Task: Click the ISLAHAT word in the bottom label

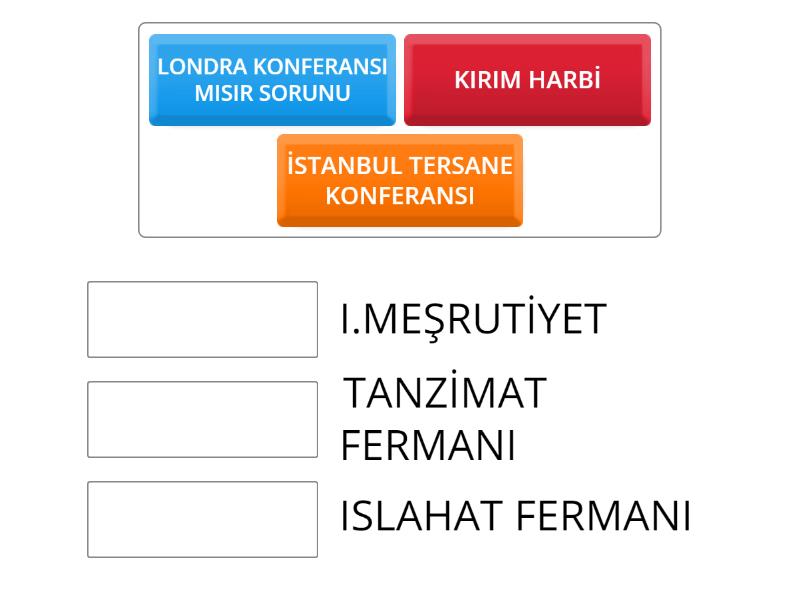Action: coord(421,516)
